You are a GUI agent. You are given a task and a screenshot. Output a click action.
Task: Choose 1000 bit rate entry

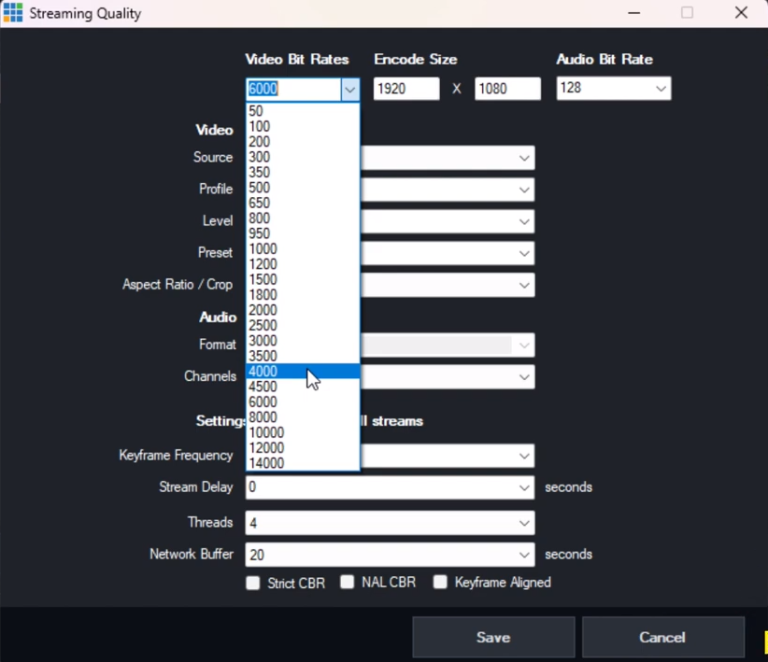[x=303, y=249]
